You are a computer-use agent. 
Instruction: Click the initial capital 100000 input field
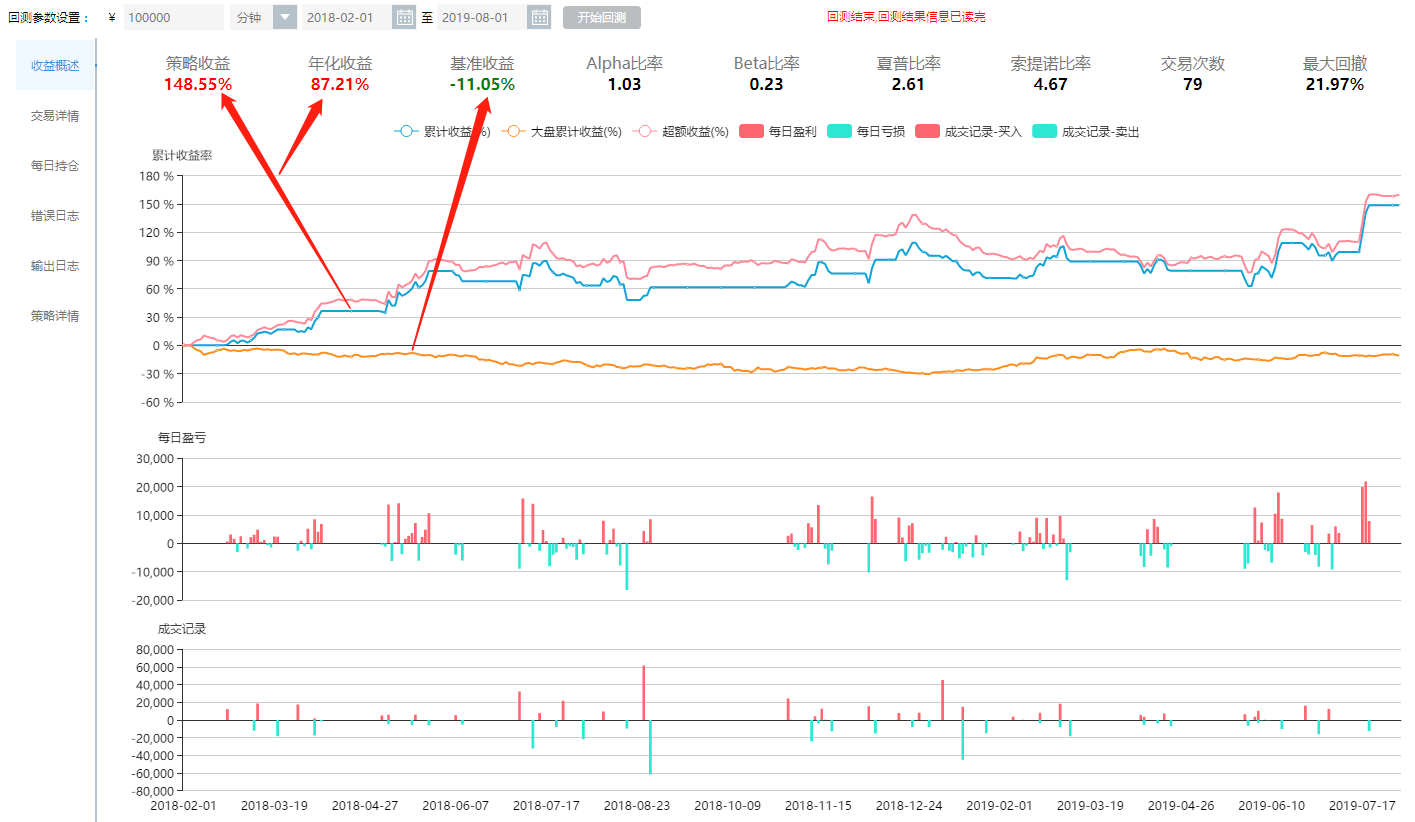(173, 17)
